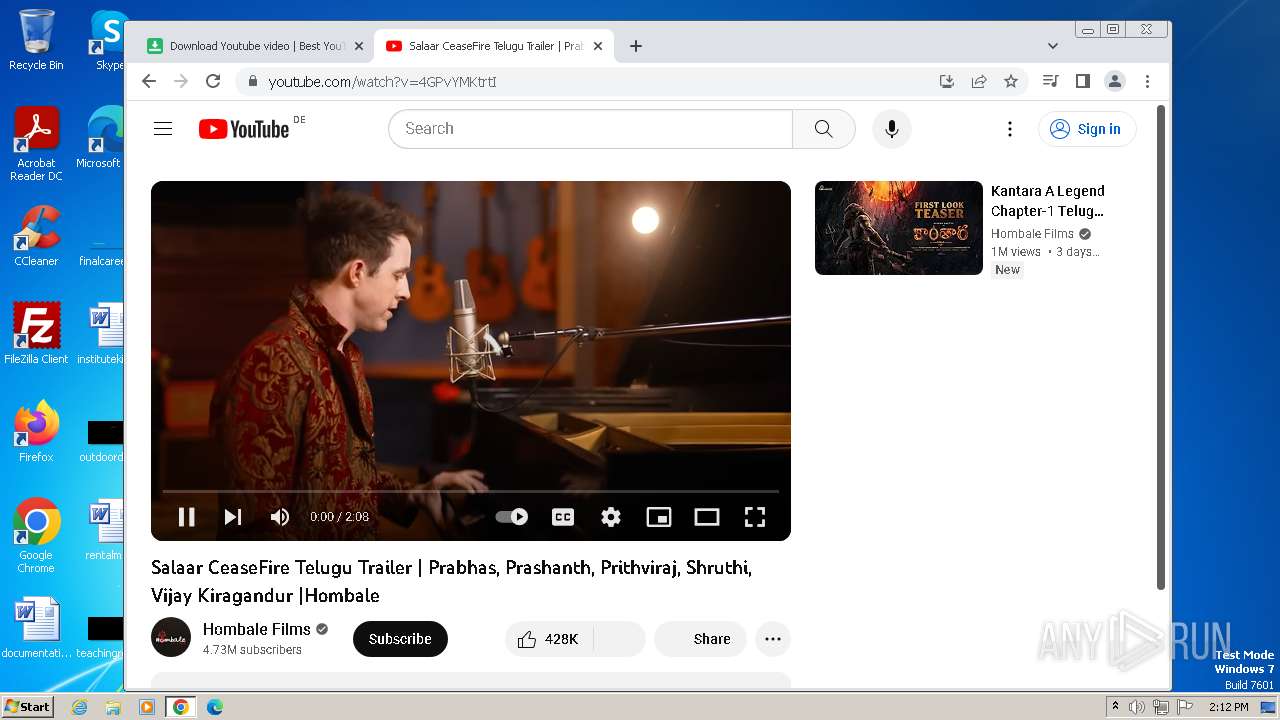Open Google Chrome desktop shortcut
This screenshot has width=1280, height=720.
[x=36, y=535]
